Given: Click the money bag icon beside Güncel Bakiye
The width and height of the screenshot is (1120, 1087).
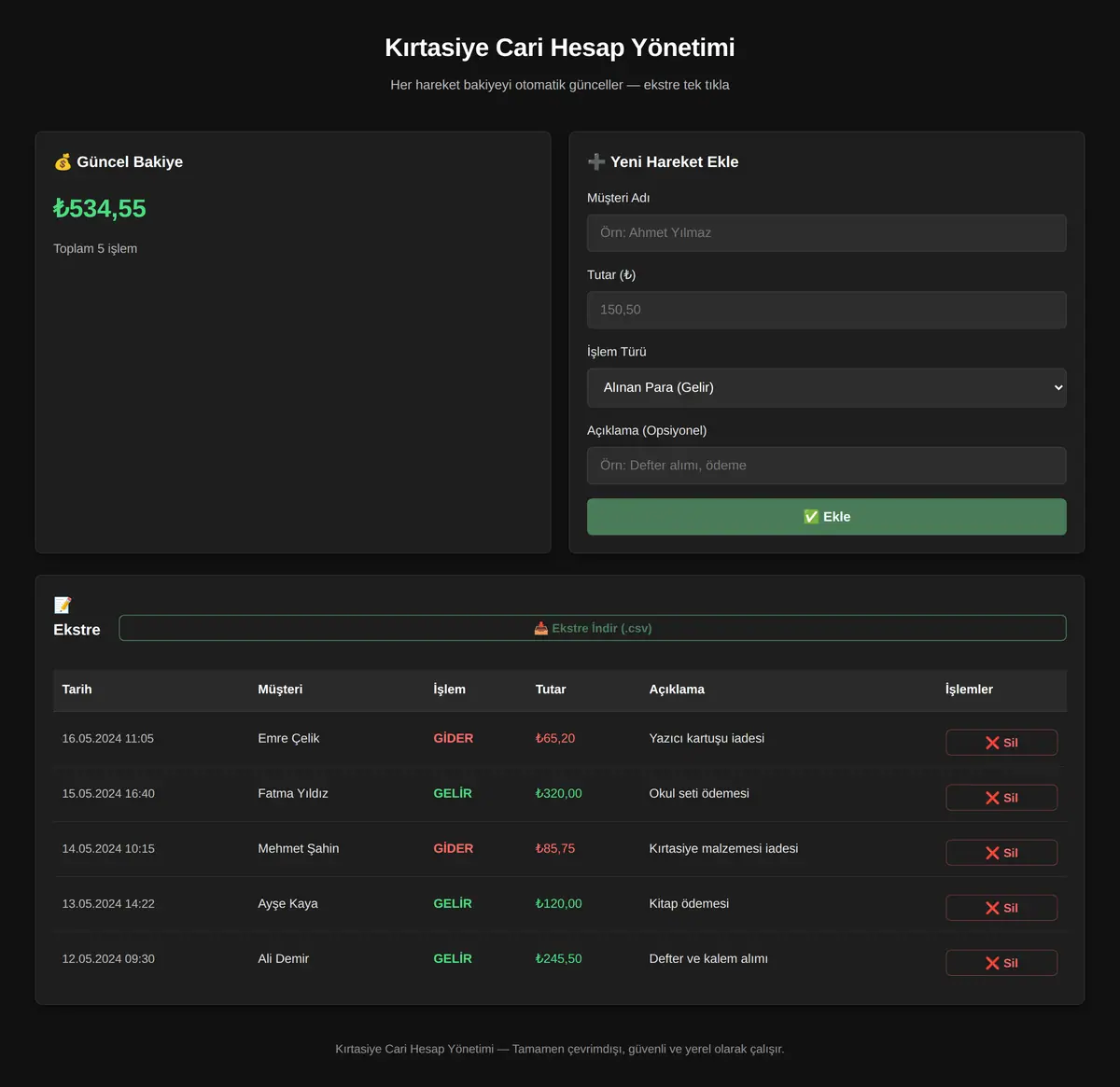Looking at the screenshot, I should (63, 162).
